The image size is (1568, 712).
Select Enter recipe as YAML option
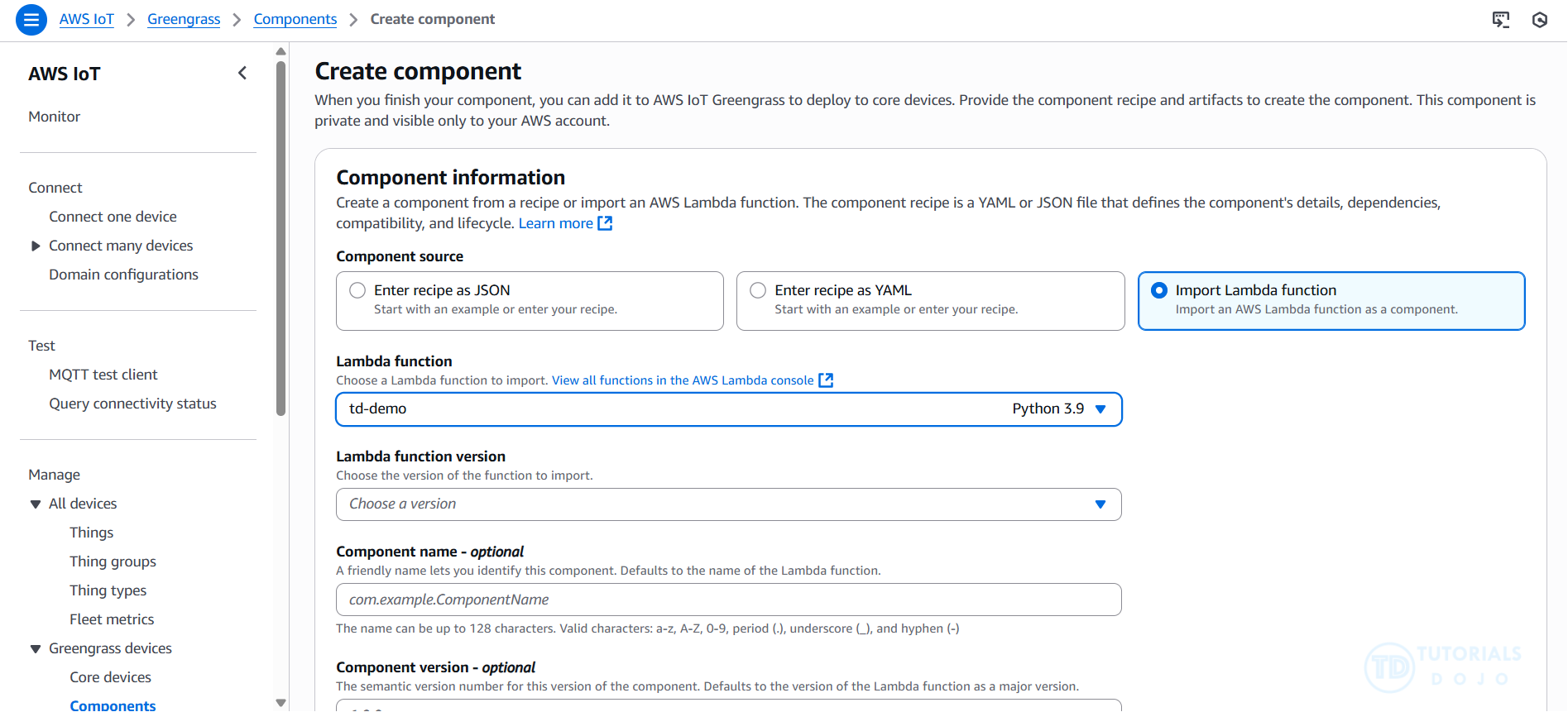(x=757, y=289)
